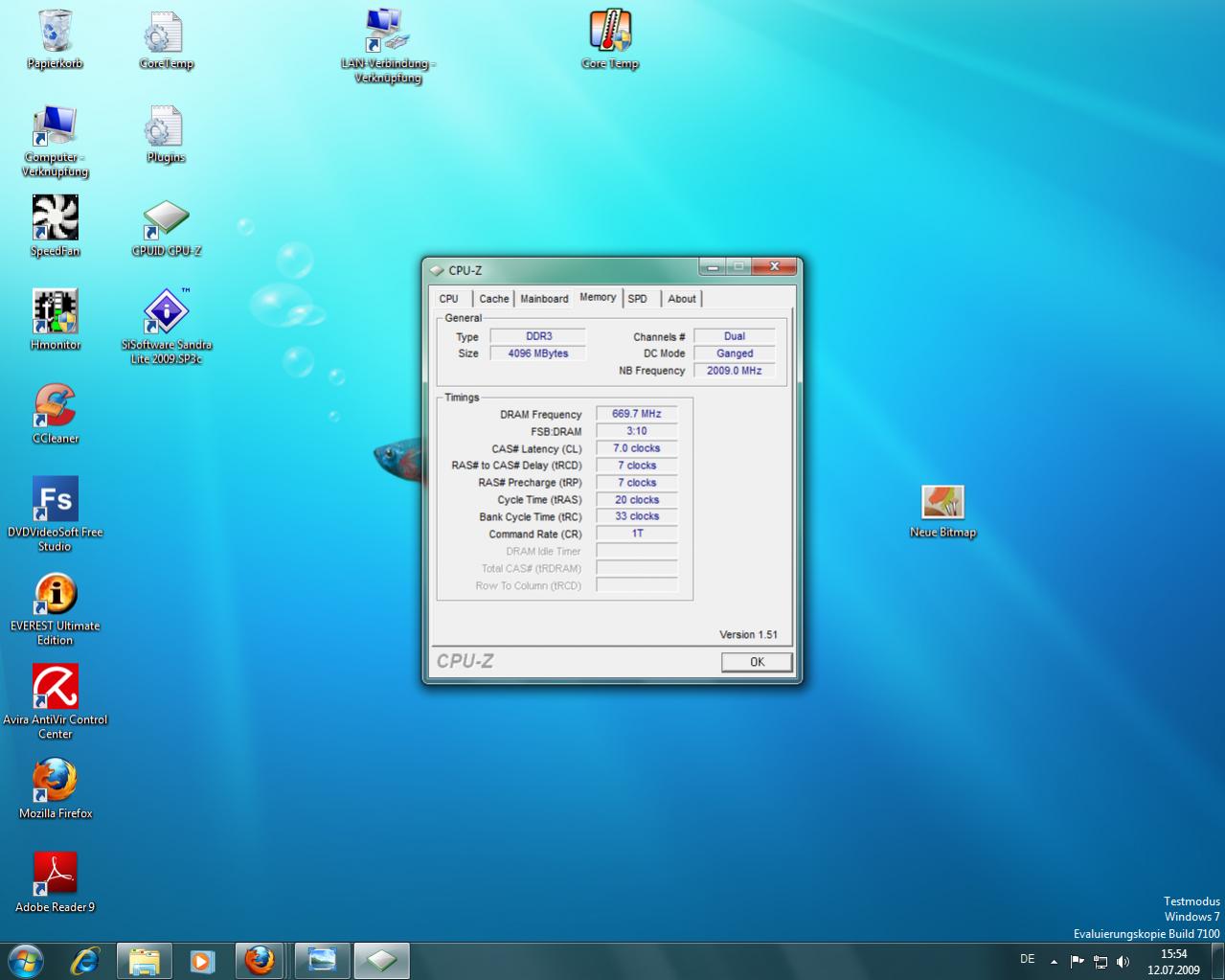This screenshot has width=1225, height=980.
Task: Launch CPUID CPU-Z desktop shortcut
Action: tap(166, 228)
